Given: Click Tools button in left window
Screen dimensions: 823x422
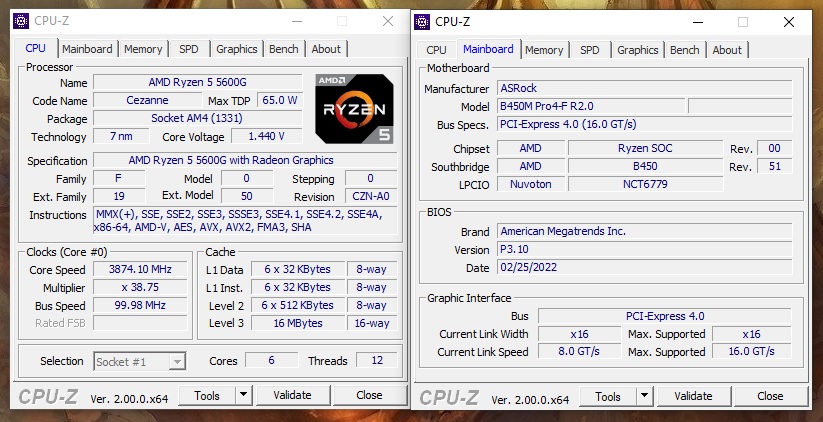Looking at the screenshot, I should 207,395.
